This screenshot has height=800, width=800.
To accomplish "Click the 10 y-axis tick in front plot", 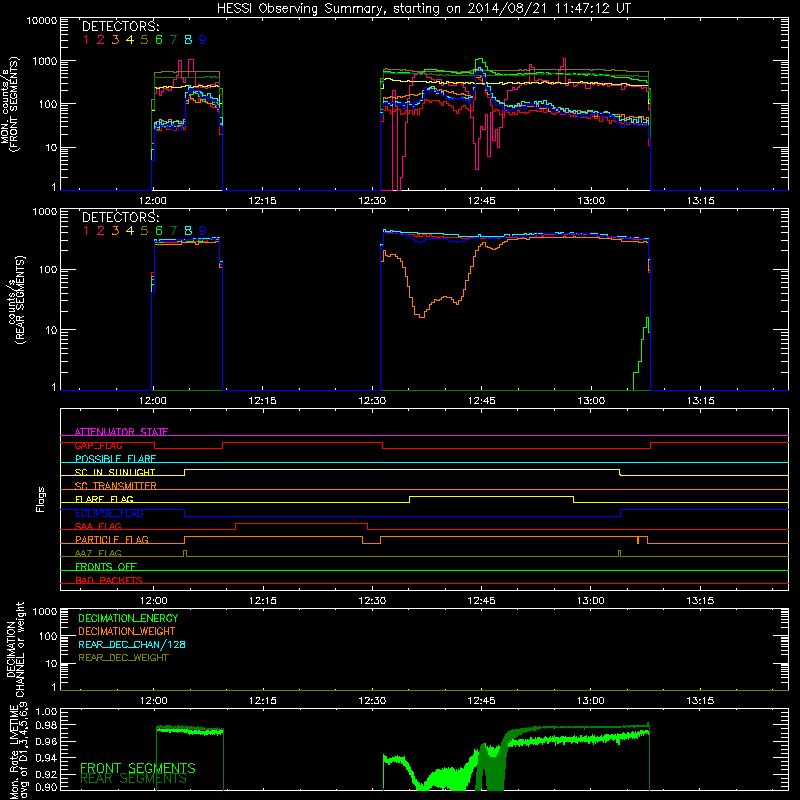I will coord(51,148).
